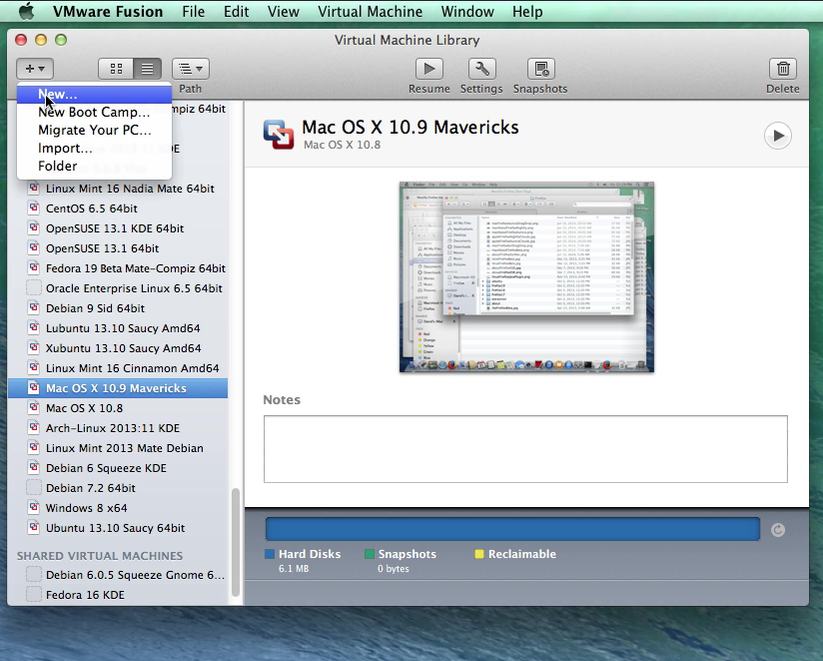Switch to icon grid view

pos(116,69)
